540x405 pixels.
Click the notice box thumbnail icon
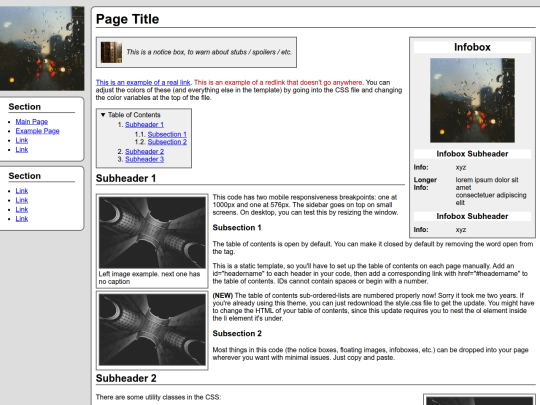point(111,52)
